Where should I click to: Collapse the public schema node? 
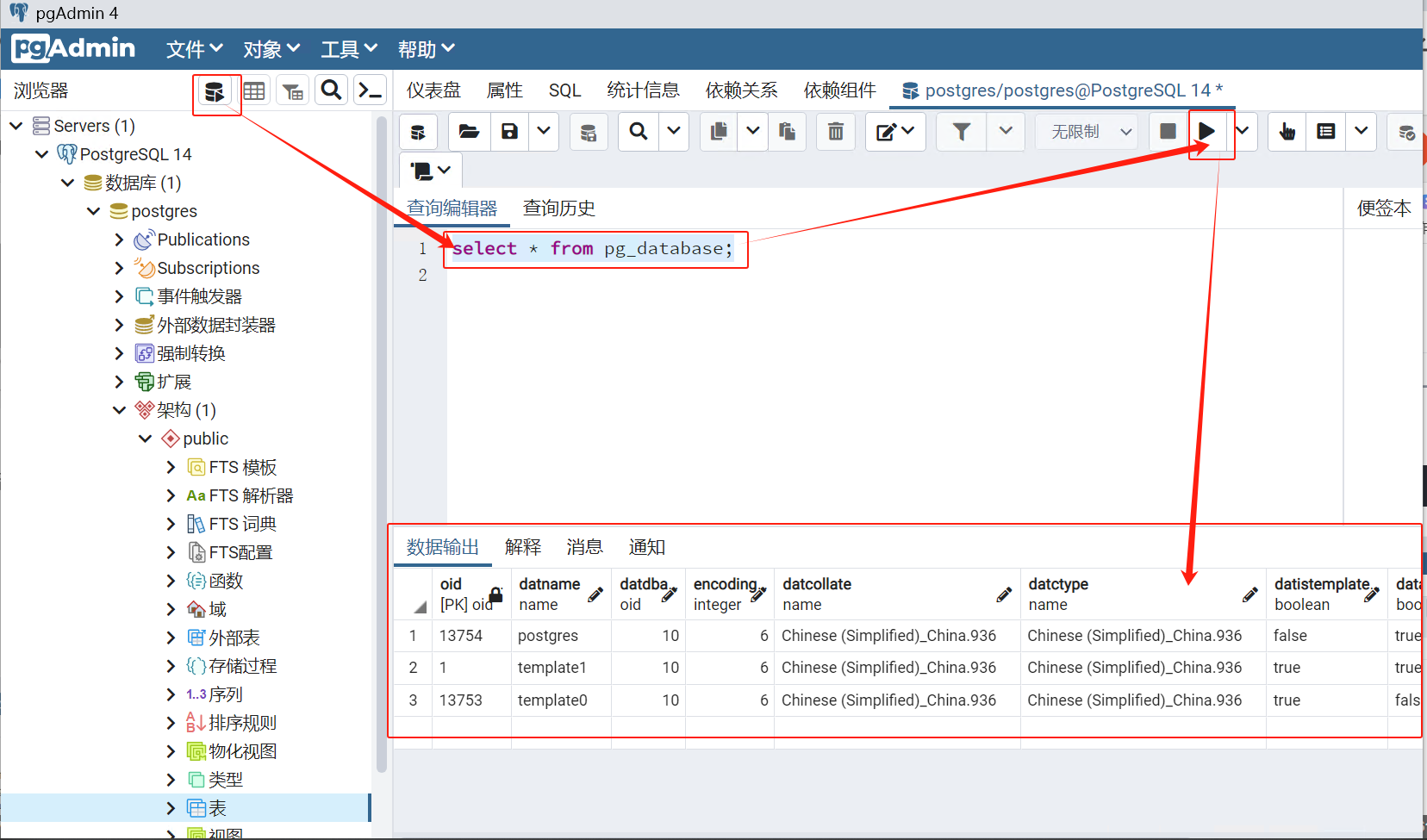(x=145, y=439)
